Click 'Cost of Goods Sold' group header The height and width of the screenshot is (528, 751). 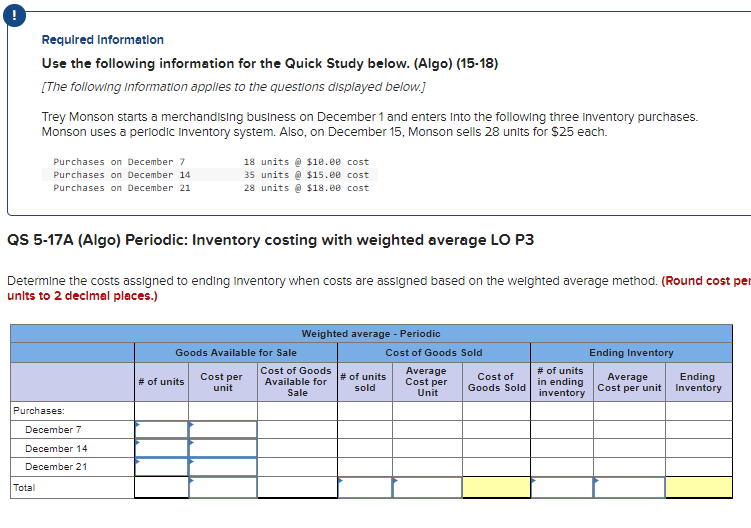434,353
